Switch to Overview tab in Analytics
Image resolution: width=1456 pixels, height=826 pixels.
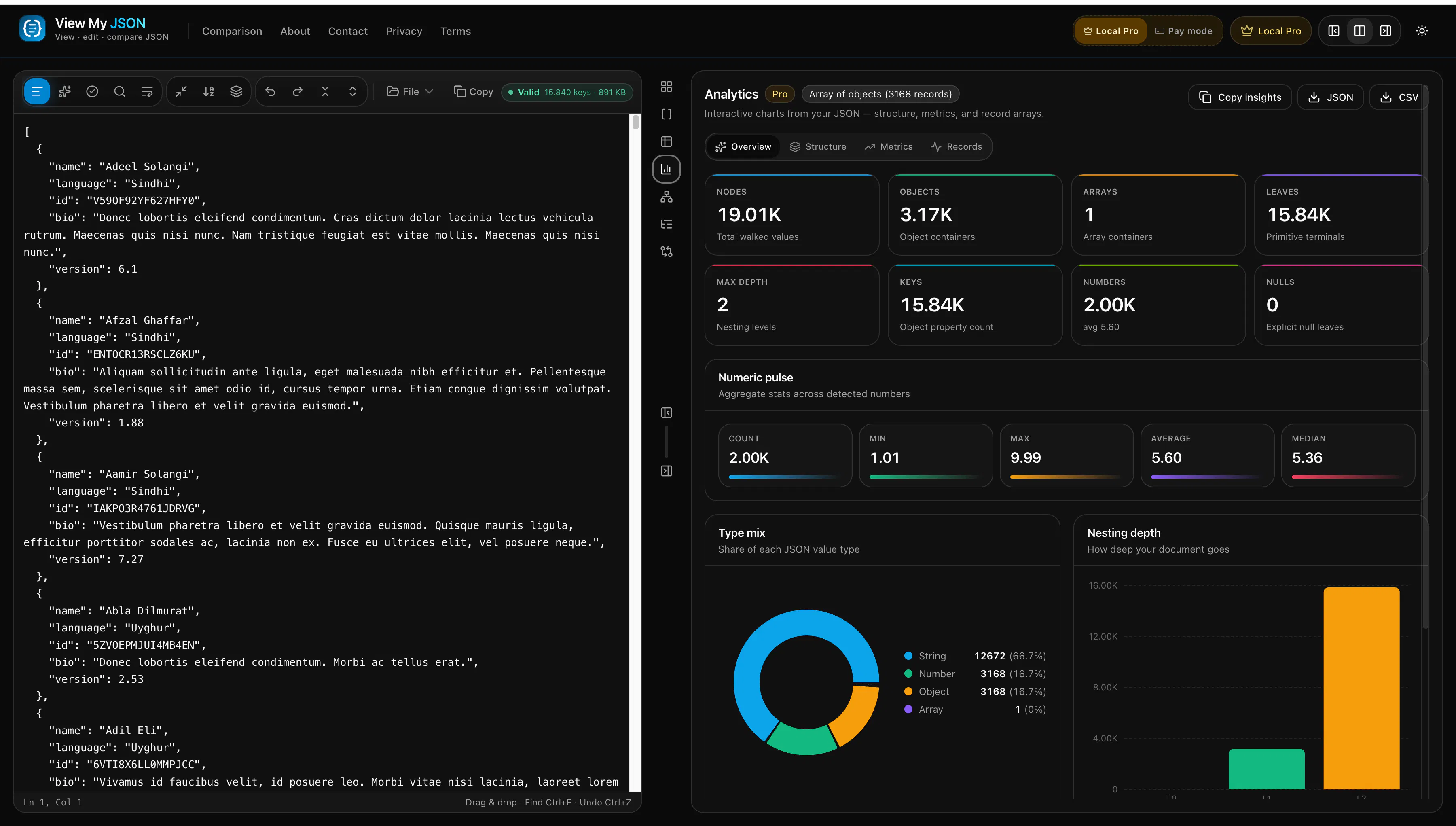[743, 146]
